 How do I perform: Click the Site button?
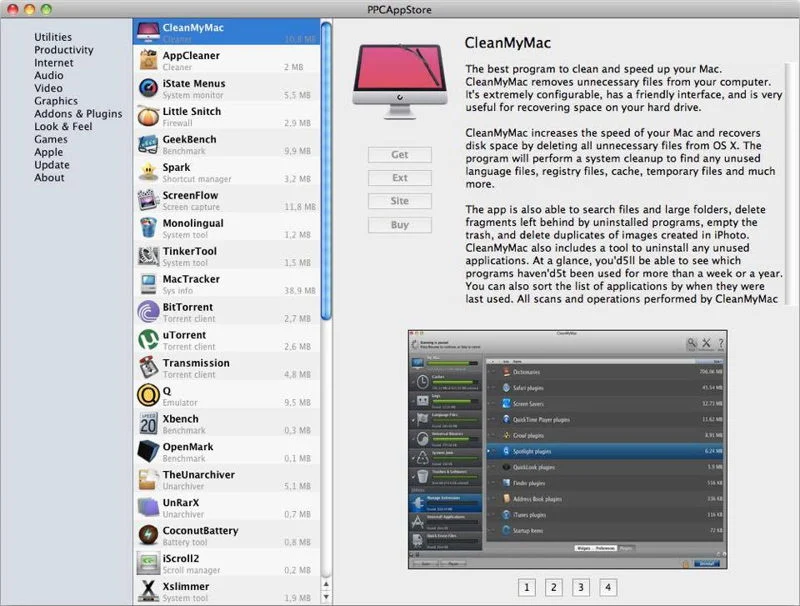400,201
